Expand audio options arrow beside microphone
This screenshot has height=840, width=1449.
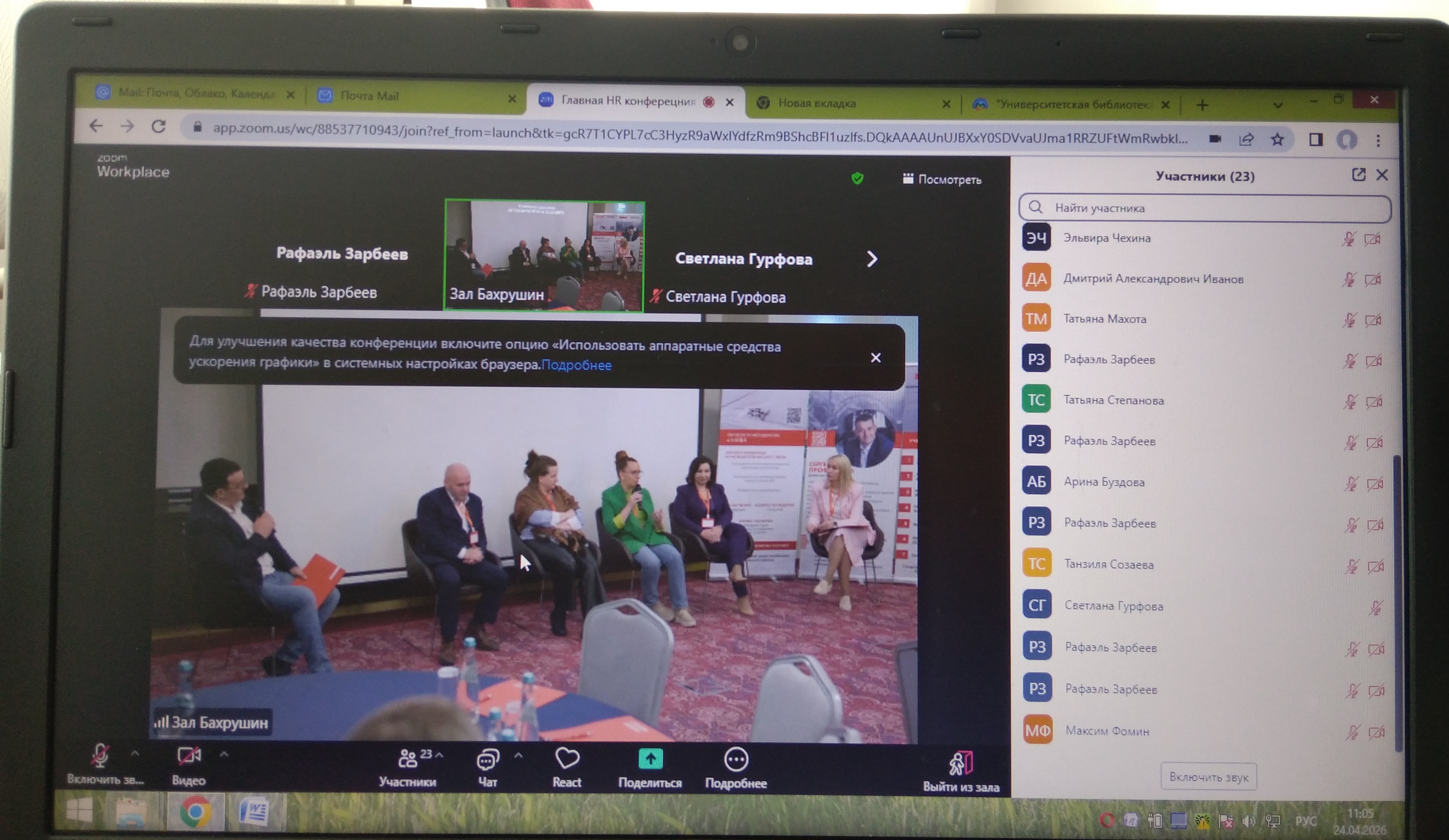click(x=135, y=753)
